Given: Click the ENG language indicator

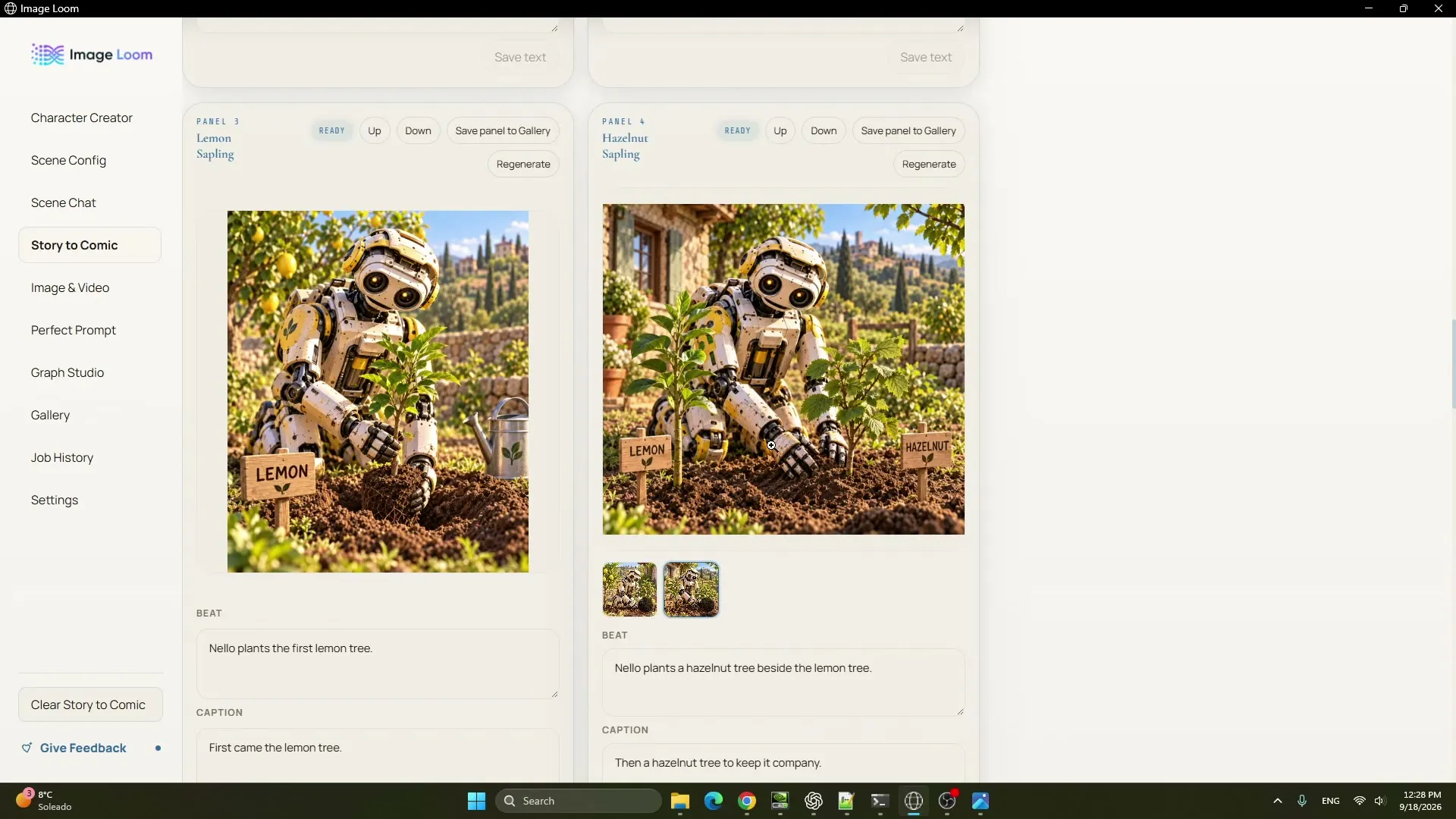Looking at the screenshot, I should [x=1331, y=801].
